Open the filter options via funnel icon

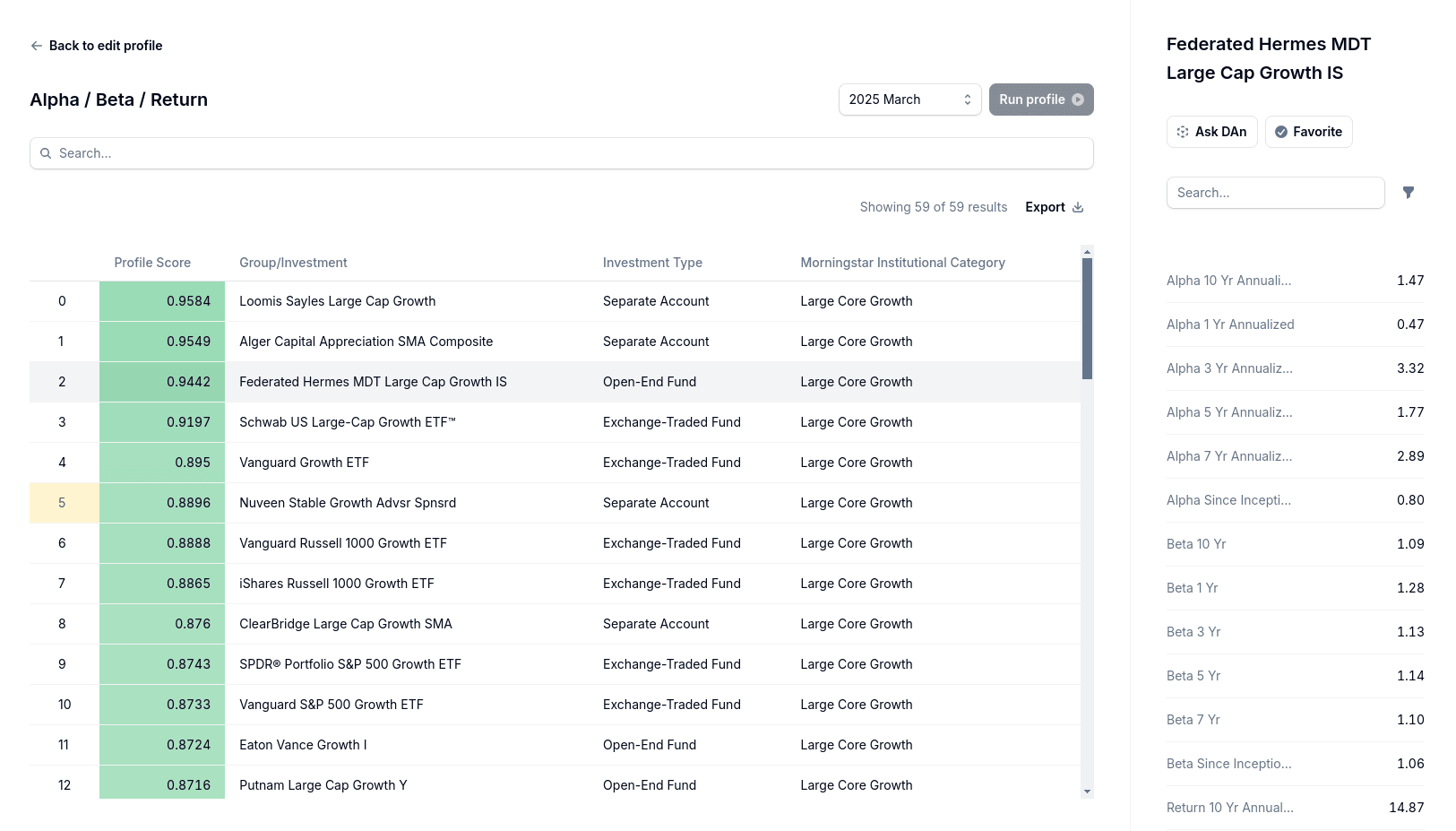(1409, 192)
